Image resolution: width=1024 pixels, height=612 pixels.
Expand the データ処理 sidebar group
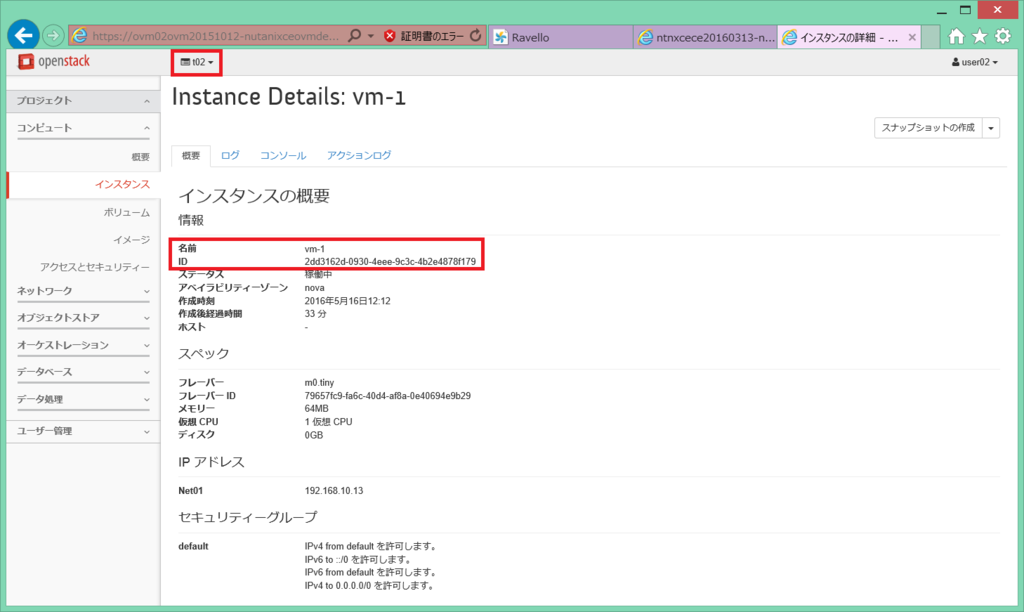83,400
